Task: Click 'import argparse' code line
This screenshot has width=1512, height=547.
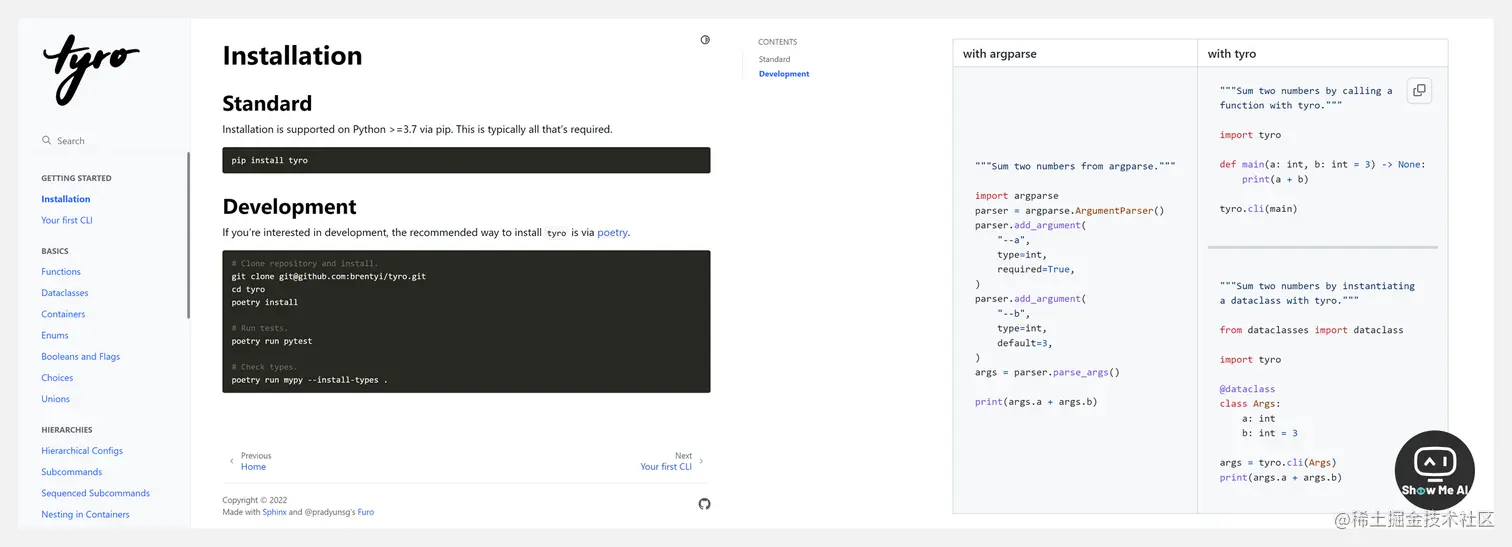Action: pyautogui.click(x=1017, y=196)
